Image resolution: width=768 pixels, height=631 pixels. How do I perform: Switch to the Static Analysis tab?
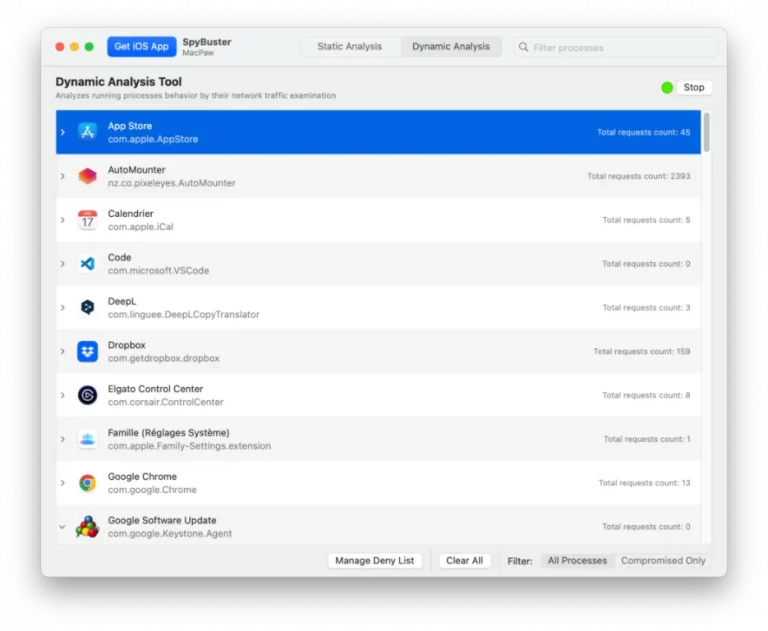349,47
